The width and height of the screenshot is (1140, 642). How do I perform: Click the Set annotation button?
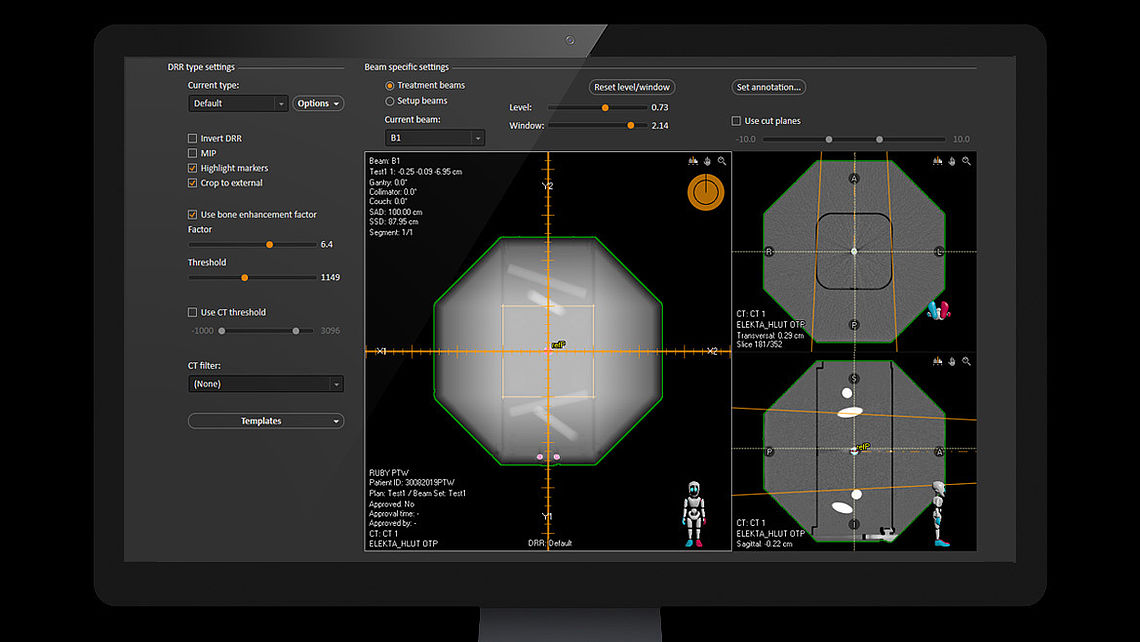(x=768, y=87)
